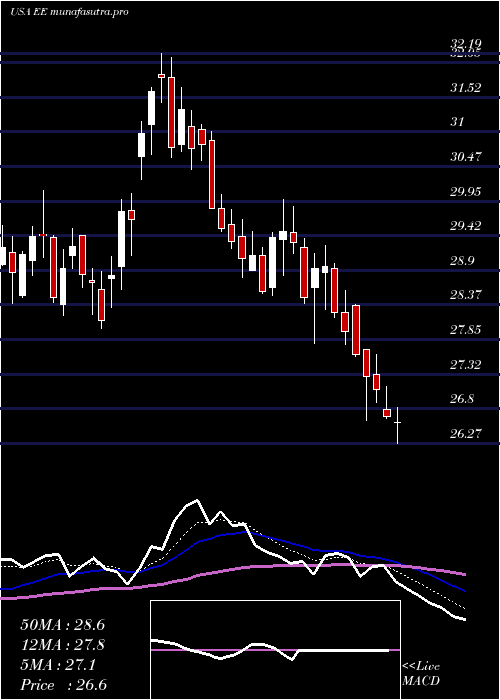The image size is (500, 700).
Task: Click the 31.52 price axis label
Action: [x=466, y=88]
